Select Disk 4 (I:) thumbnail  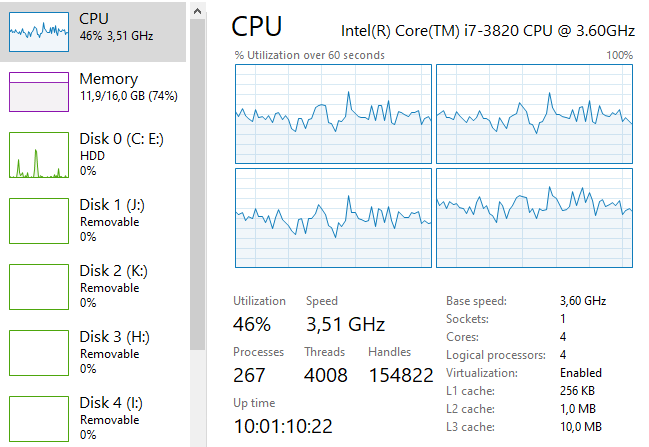(39, 419)
